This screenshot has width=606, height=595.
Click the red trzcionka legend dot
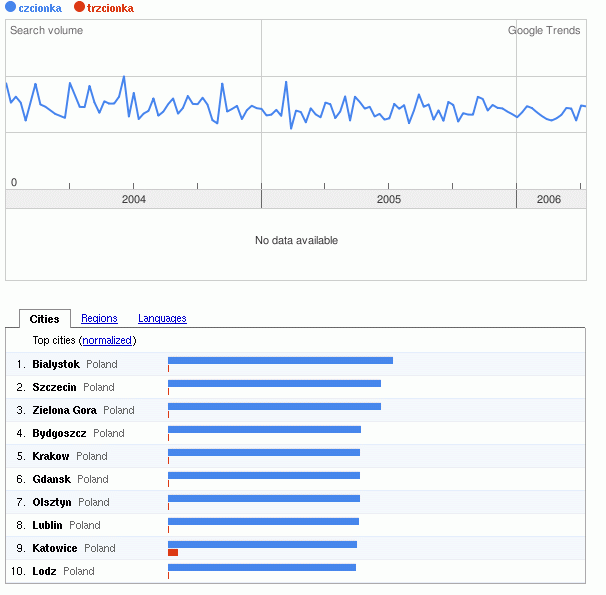(x=79, y=8)
